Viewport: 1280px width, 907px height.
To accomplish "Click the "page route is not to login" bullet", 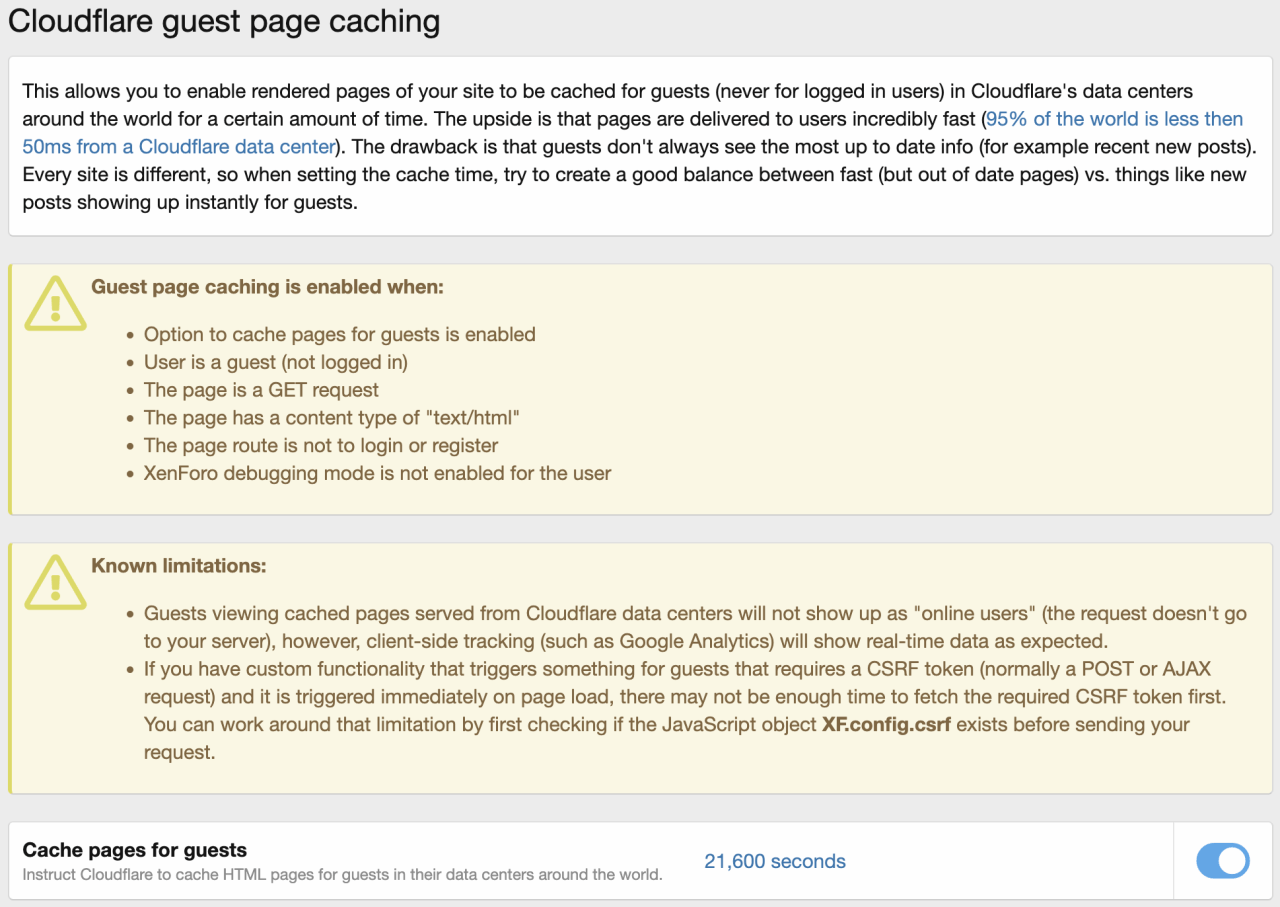I will 321,445.
